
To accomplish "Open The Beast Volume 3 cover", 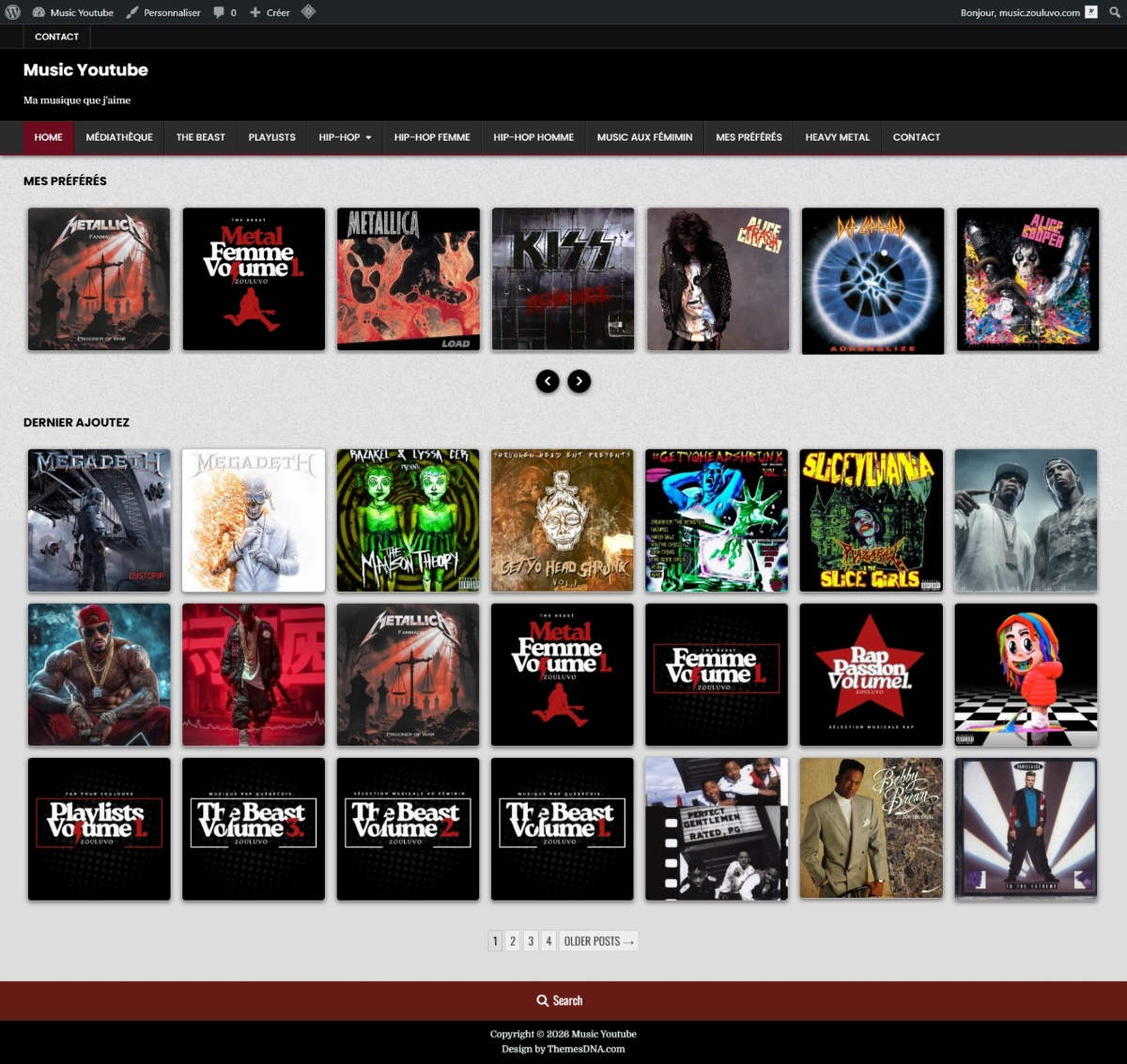I will click(x=254, y=829).
